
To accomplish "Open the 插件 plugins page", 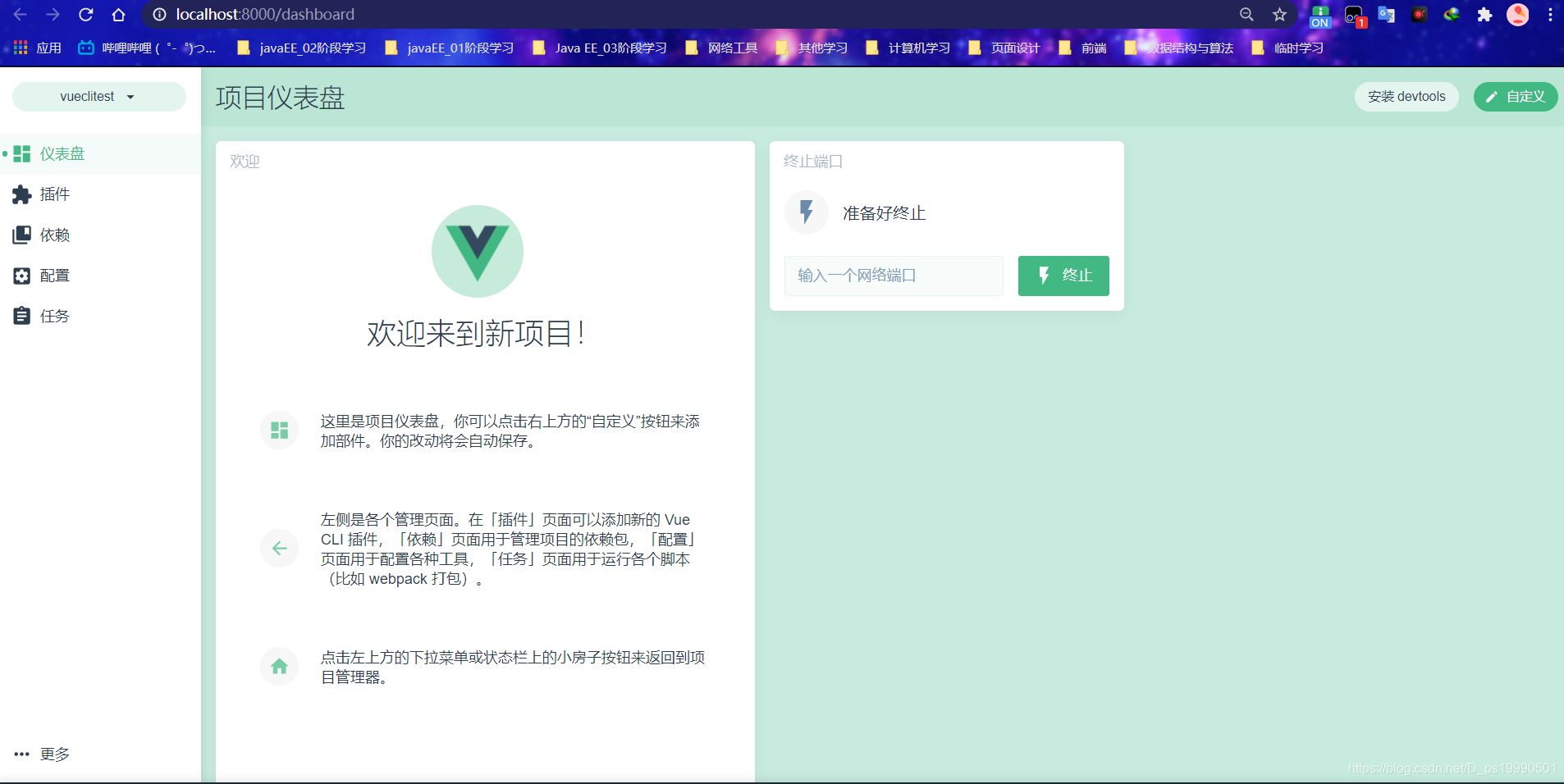I will pos(100,194).
